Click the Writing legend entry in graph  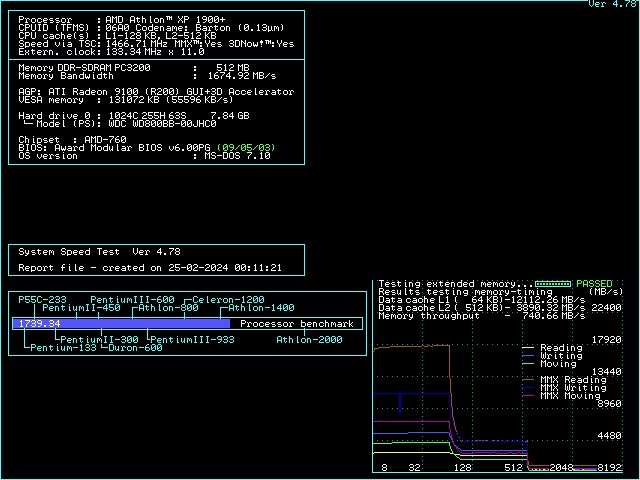(x=560, y=356)
